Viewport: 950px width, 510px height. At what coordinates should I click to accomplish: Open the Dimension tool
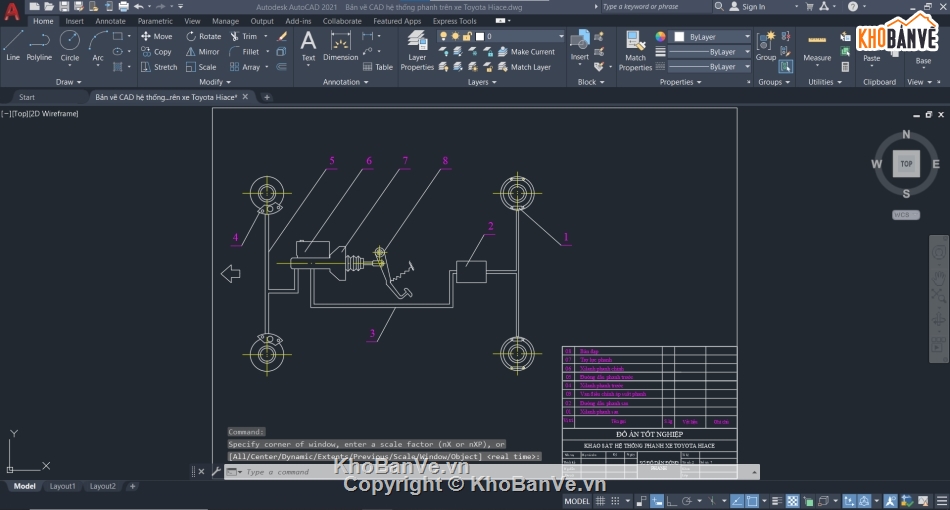coord(340,46)
